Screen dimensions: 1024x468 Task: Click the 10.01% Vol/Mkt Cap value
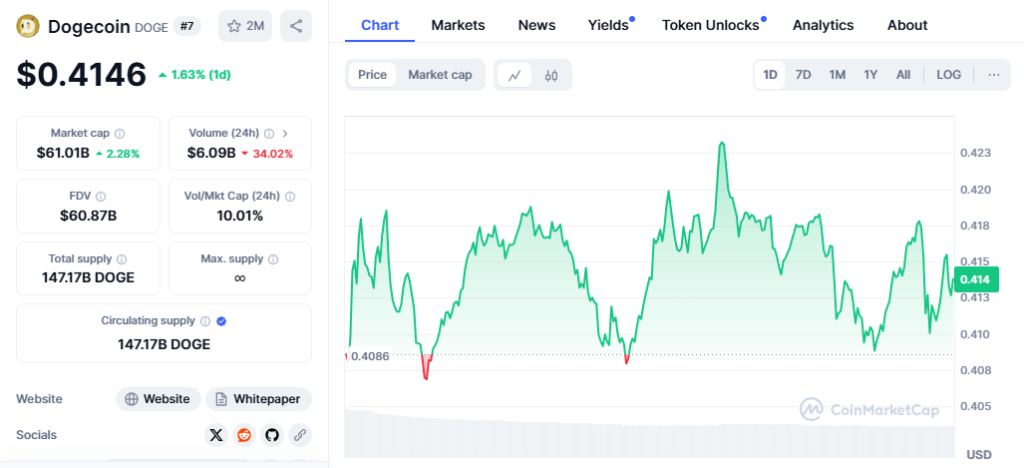tap(240, 215)
